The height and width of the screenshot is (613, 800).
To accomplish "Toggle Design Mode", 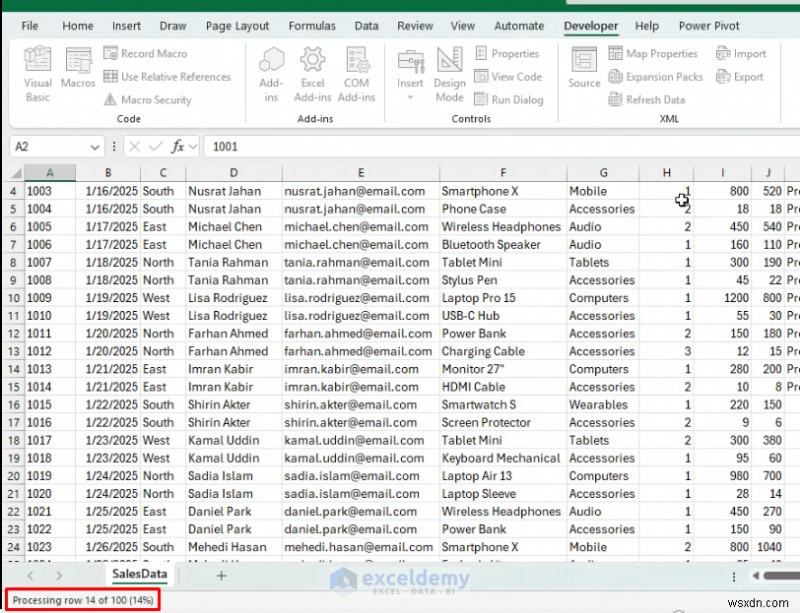I will tap(449, 74).
